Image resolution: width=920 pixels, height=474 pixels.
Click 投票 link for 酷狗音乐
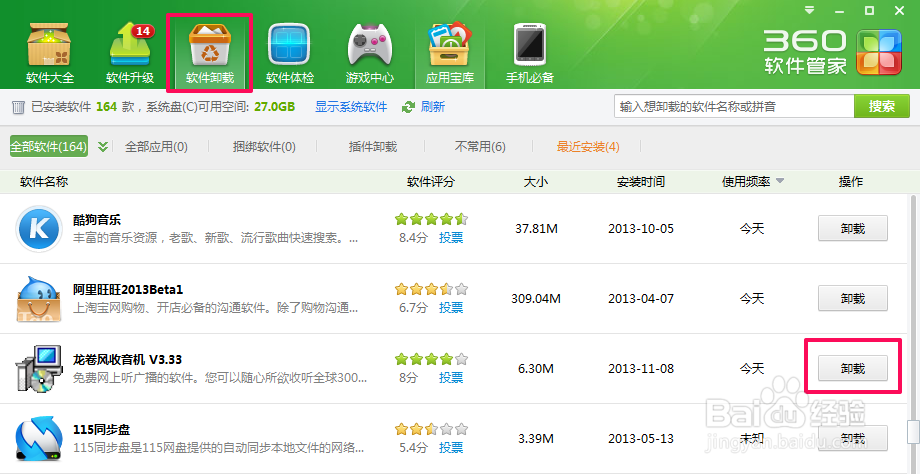click(x=451, y=238)
